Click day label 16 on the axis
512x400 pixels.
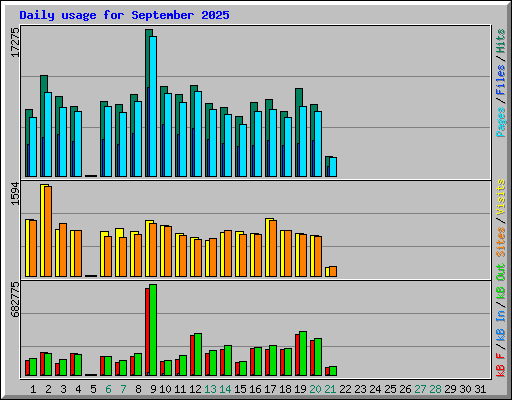point(255,389)
